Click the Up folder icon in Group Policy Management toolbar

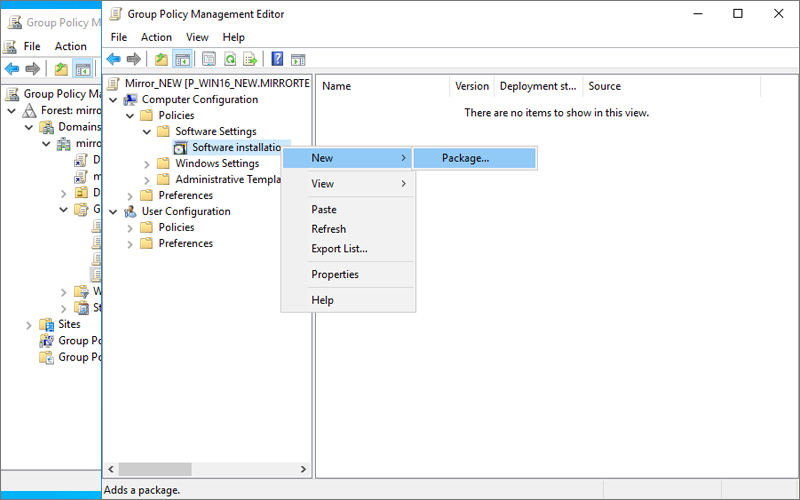(61, 68)
